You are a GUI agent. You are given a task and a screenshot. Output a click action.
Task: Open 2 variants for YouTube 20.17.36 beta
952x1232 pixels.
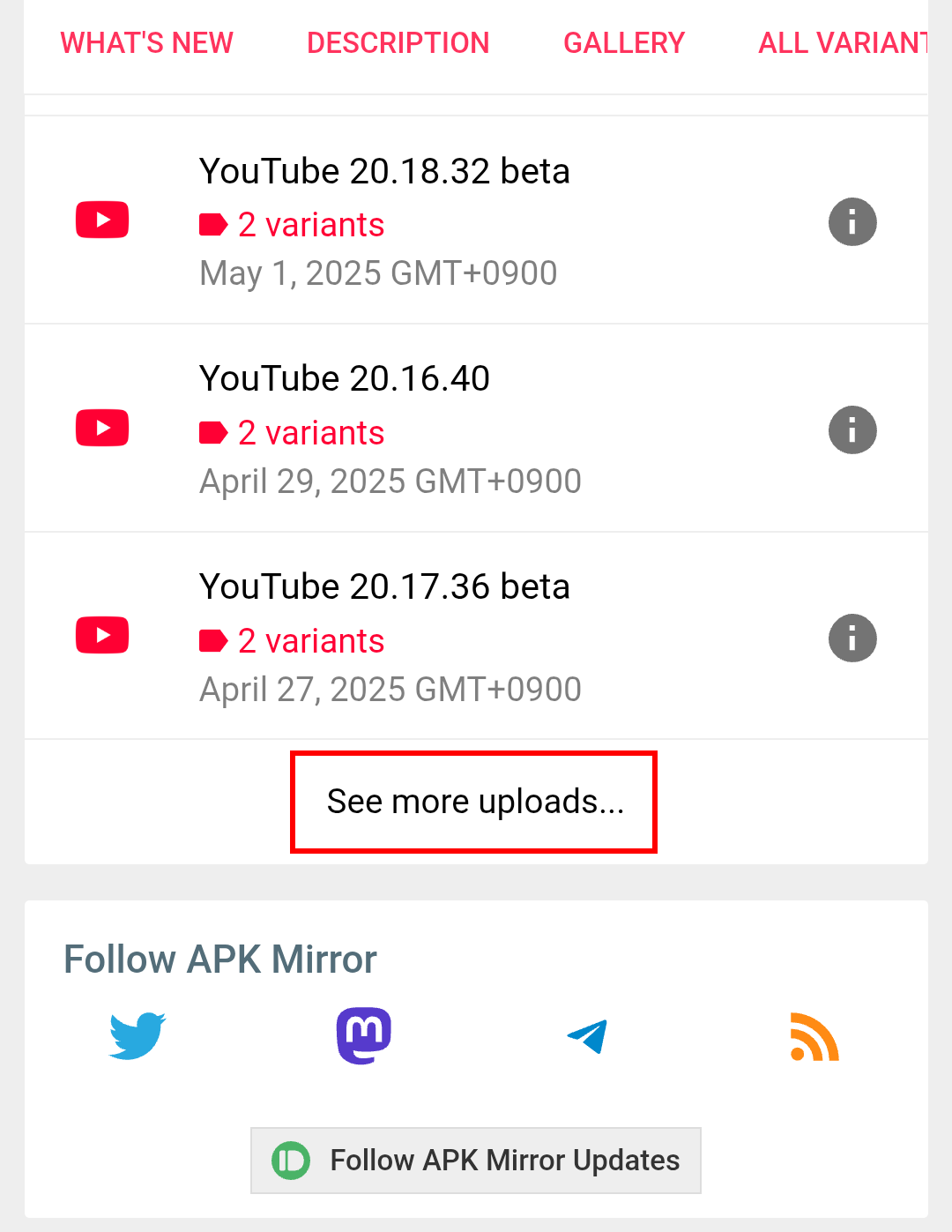310,640
